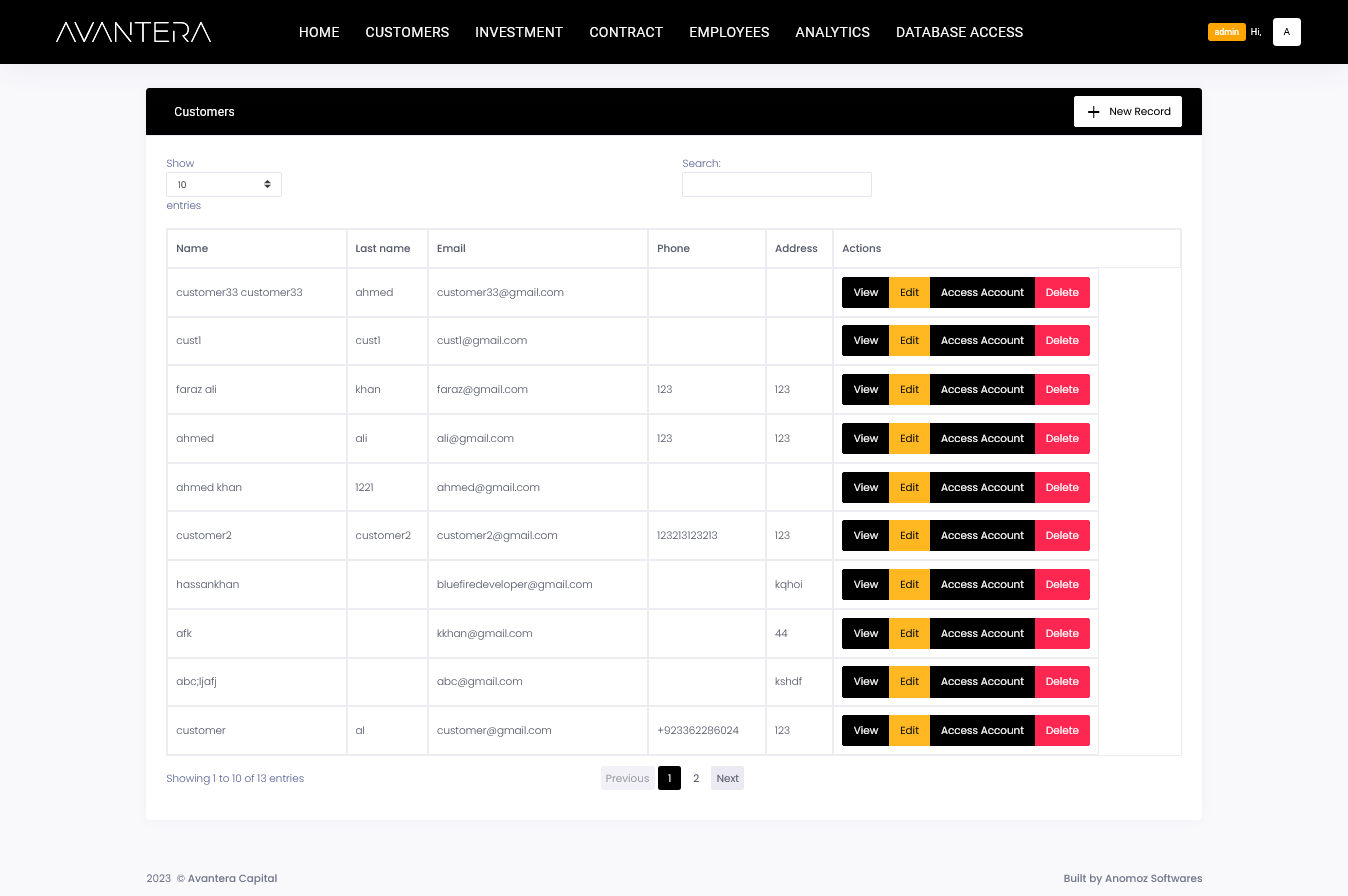Viewport: 1348px width, 896px height.
Task: Click the Search input field
Action: [776, 185]
